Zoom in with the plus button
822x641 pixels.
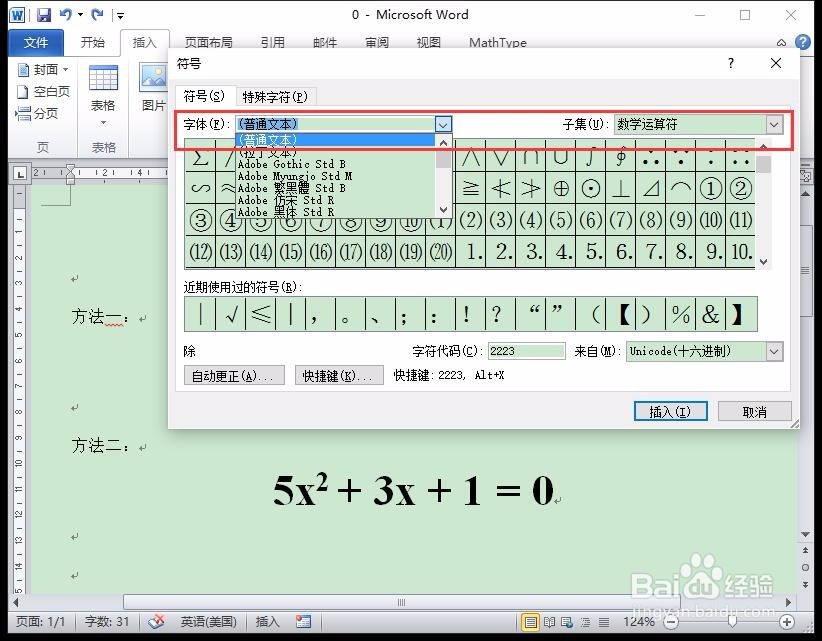(786, 622)
